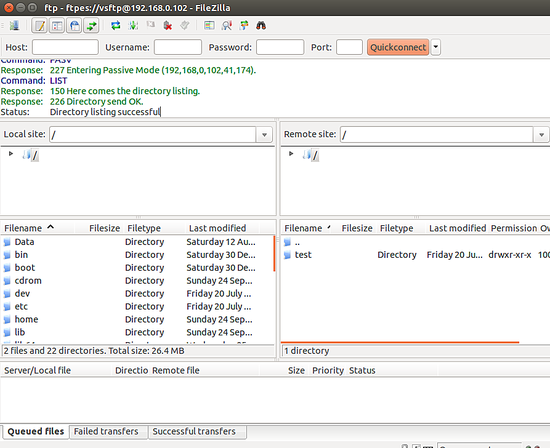Toggle message log display button
This screenshot has width=550, height=448.
click(x=40, y=26)
